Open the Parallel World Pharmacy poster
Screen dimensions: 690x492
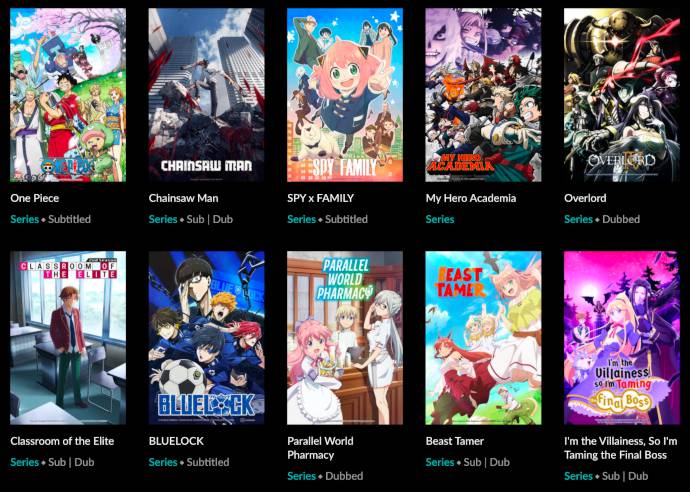(345, 338)
